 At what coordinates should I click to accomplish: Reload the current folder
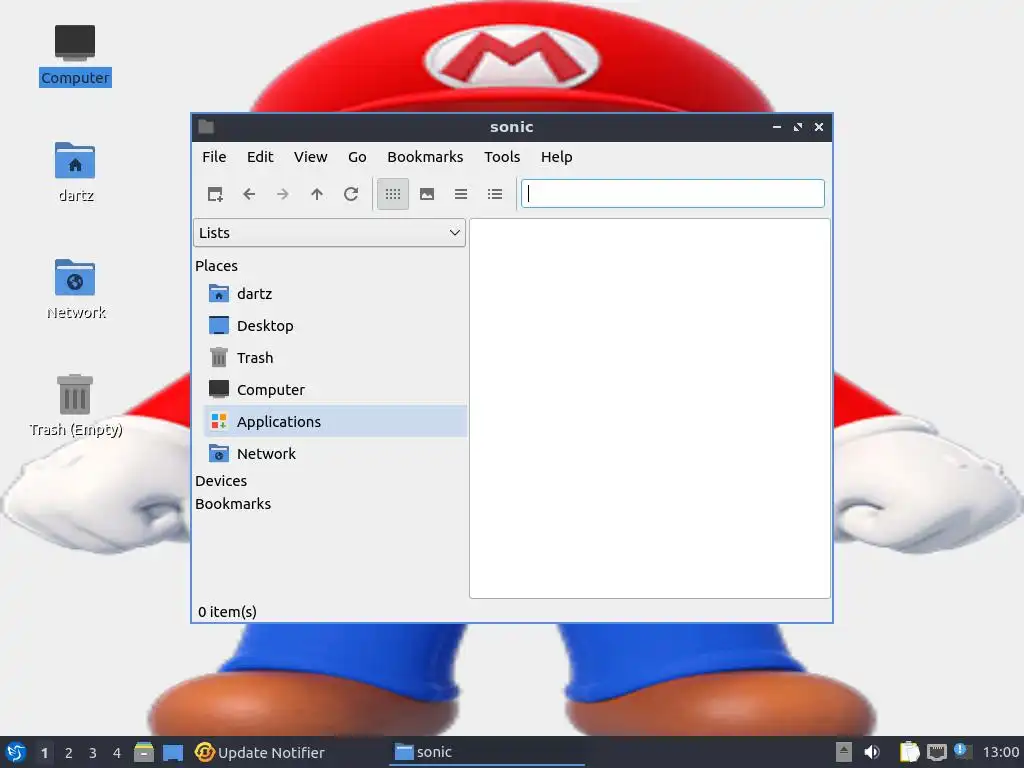[x=351, y=194]
